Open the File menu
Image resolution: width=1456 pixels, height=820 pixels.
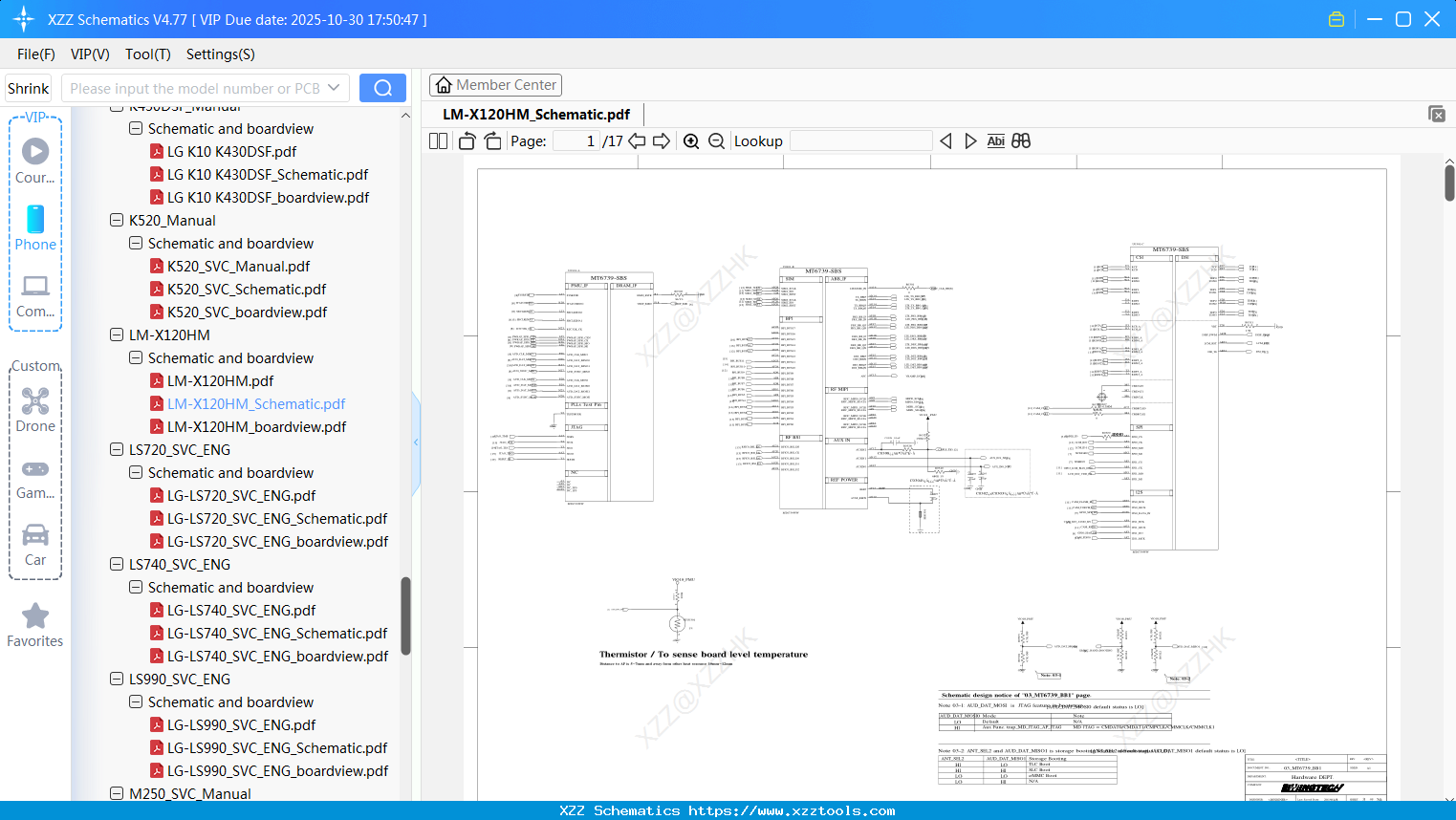(35, 54)
